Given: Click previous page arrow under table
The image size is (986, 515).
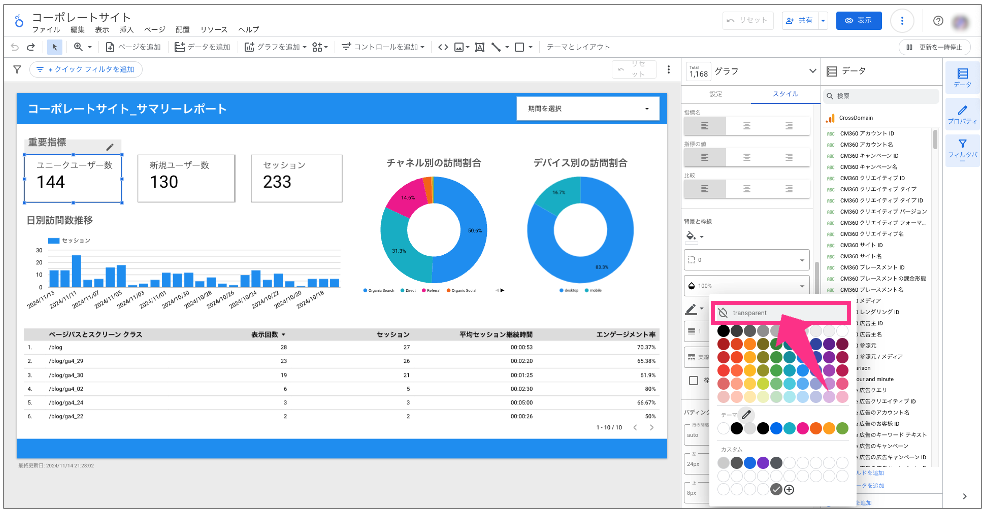Looking at the screenshot, I should [635, 428].
